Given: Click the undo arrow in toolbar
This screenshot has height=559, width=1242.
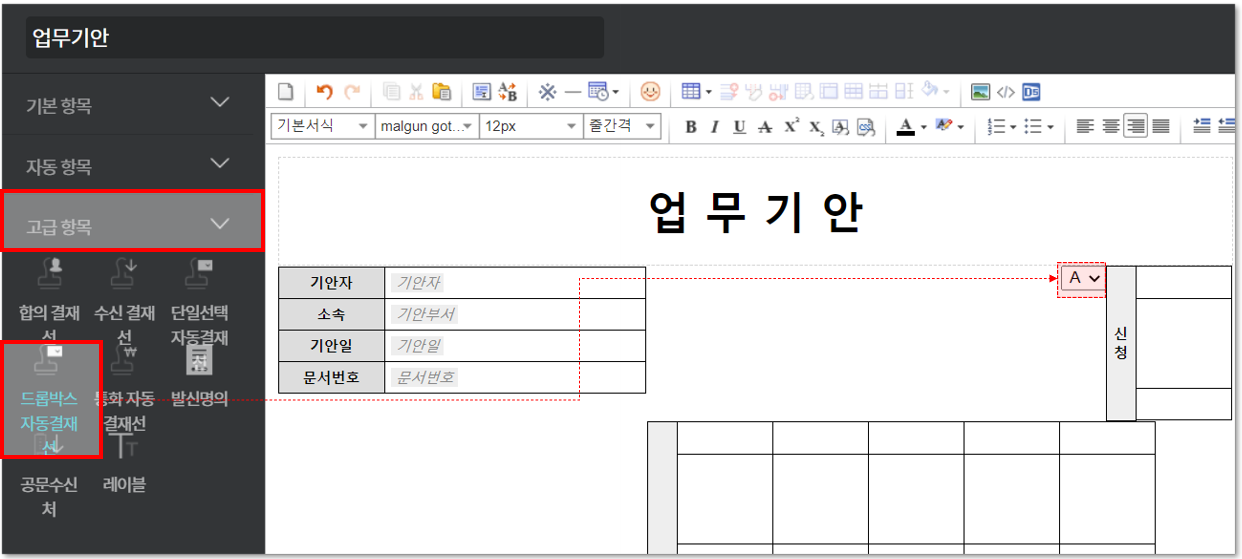Looking at the screenshot, I should (324, 92).
